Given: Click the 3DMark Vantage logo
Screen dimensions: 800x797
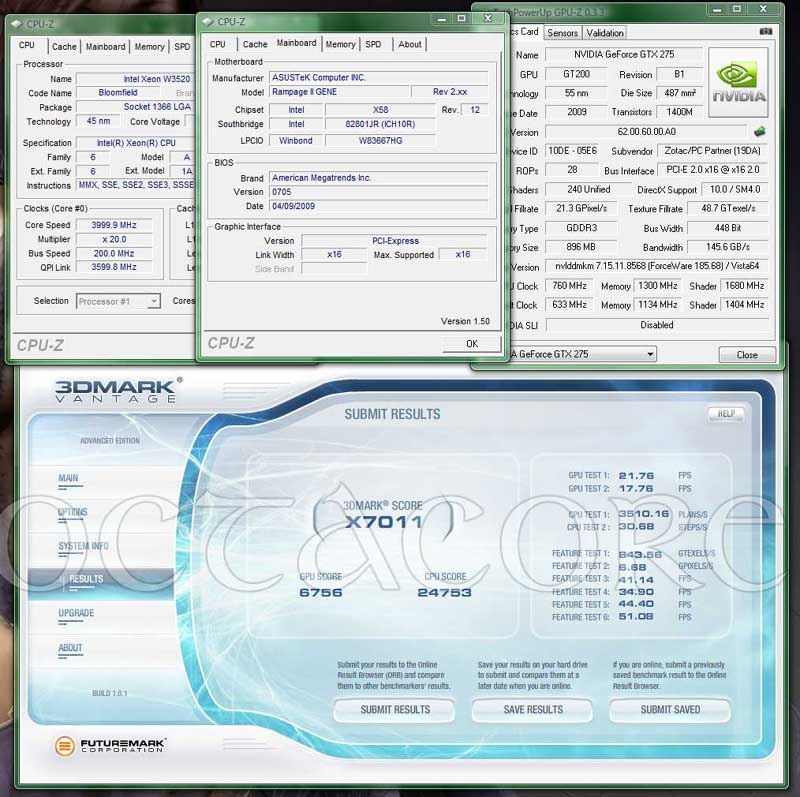Looking at the screenshot, I should (118, 390).
